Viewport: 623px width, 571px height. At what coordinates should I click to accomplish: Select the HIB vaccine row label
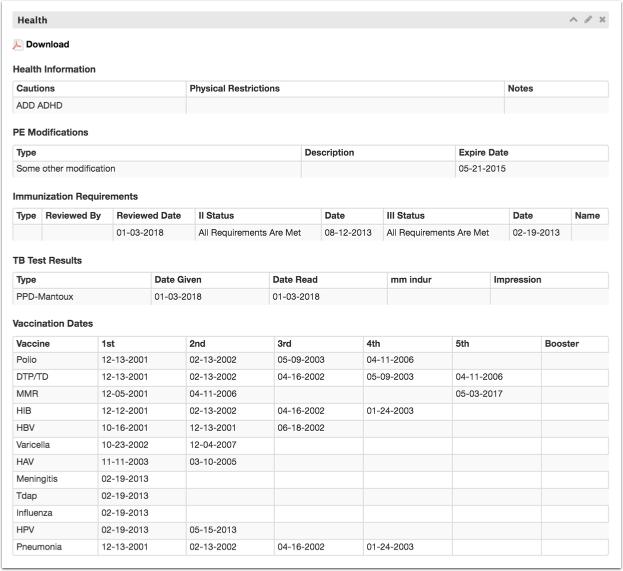click(24, 411)
